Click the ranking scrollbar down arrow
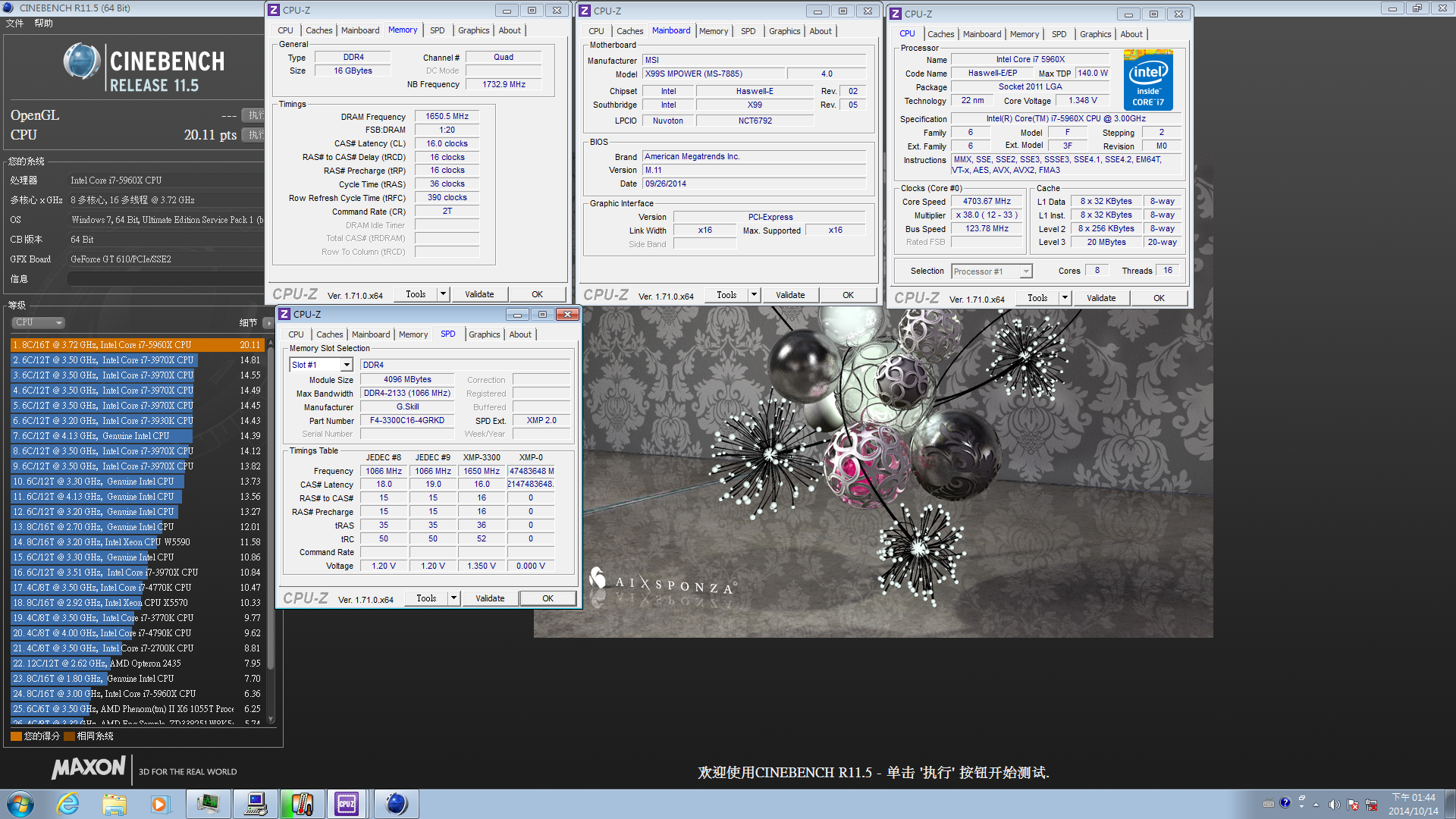 click(271, 720)
